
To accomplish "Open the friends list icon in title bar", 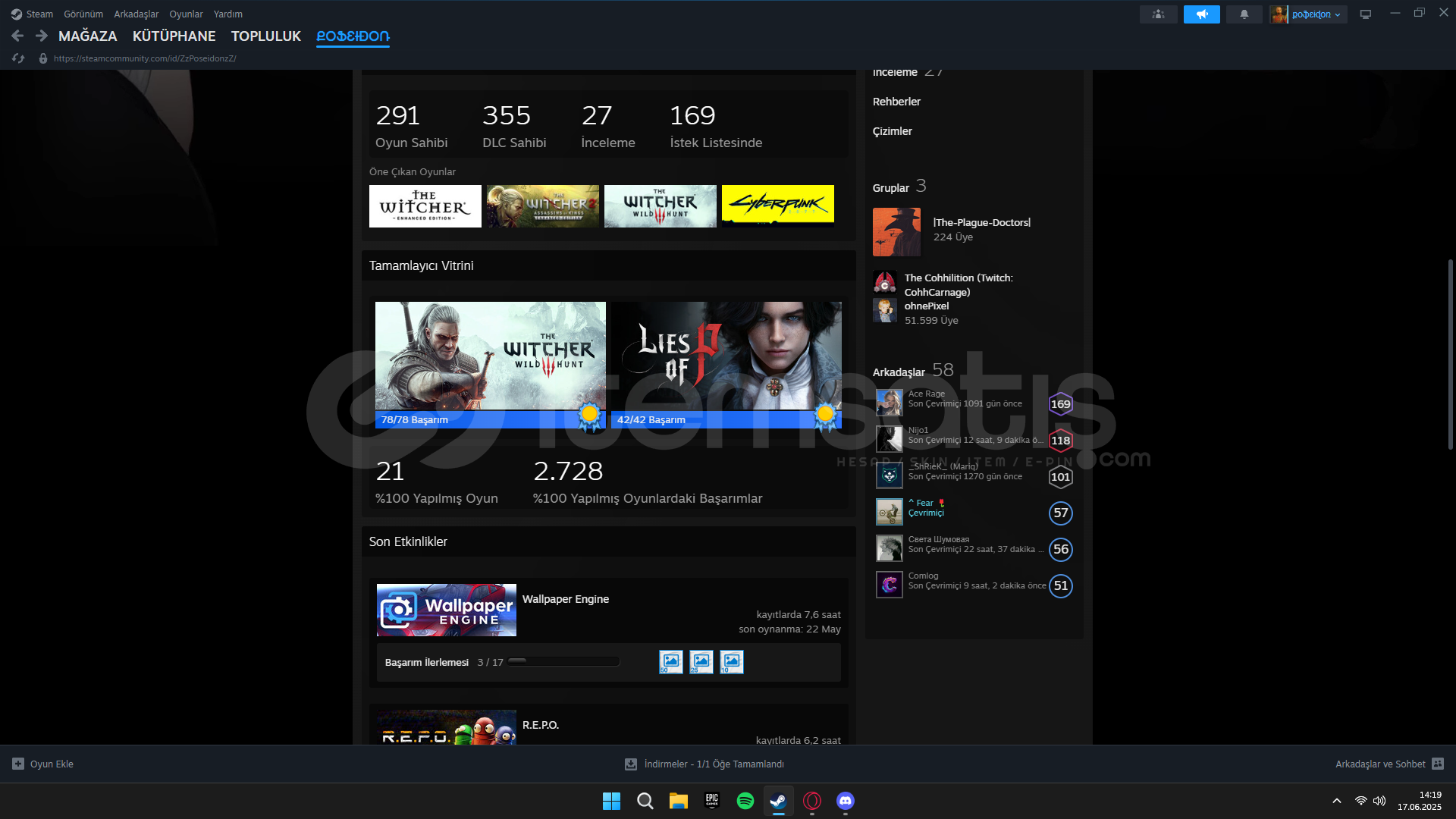I will tap(1158, 14).
